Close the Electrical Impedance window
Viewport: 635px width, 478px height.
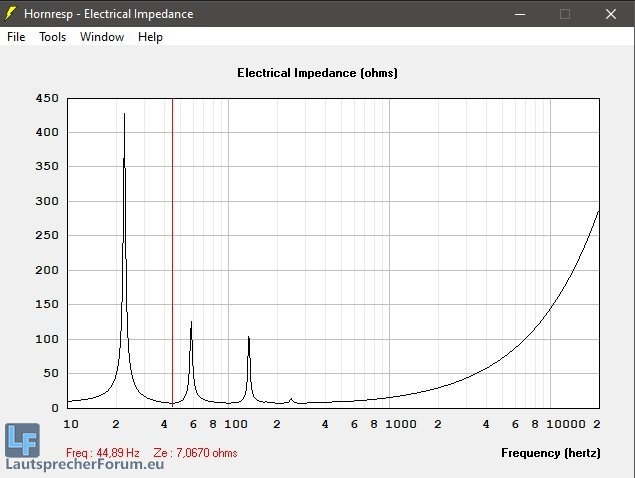tap(610, 14)
